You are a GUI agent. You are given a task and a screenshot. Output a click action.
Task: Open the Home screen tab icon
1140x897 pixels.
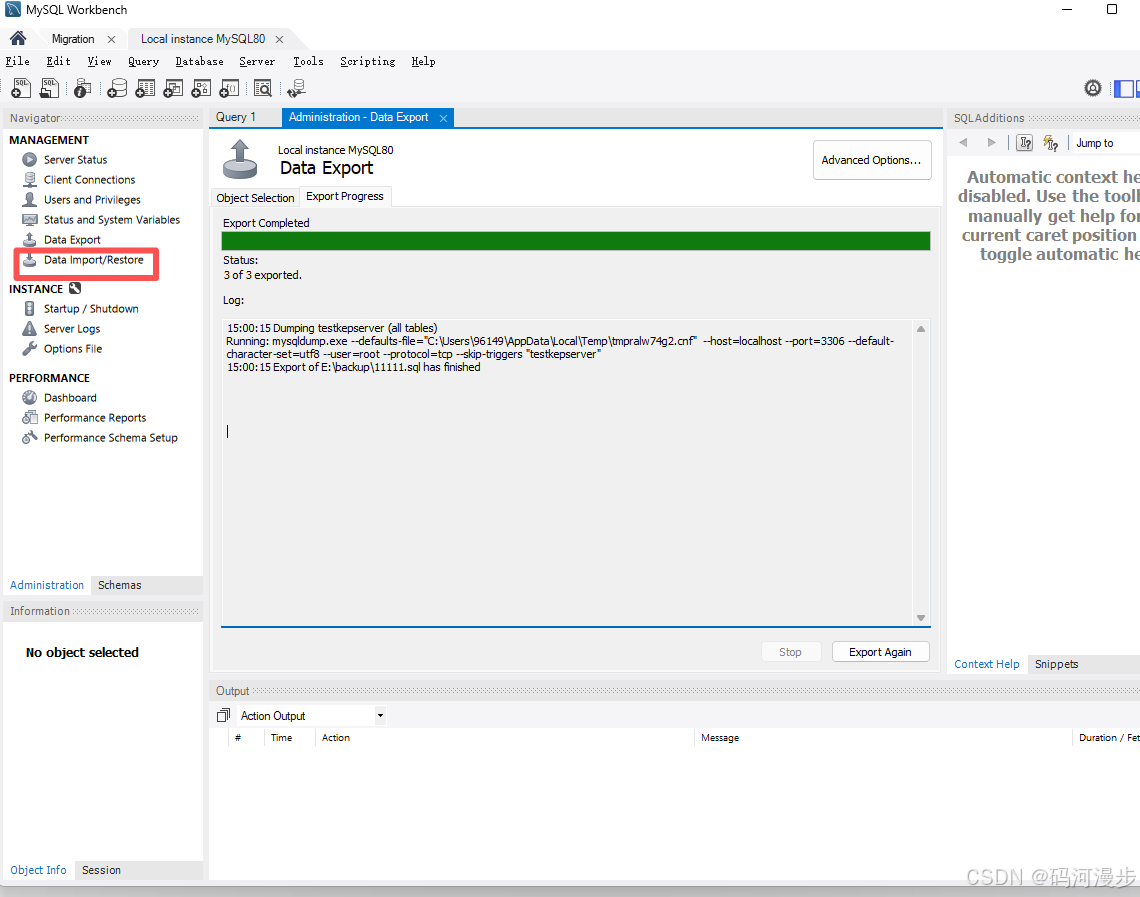tap(18, 39)
